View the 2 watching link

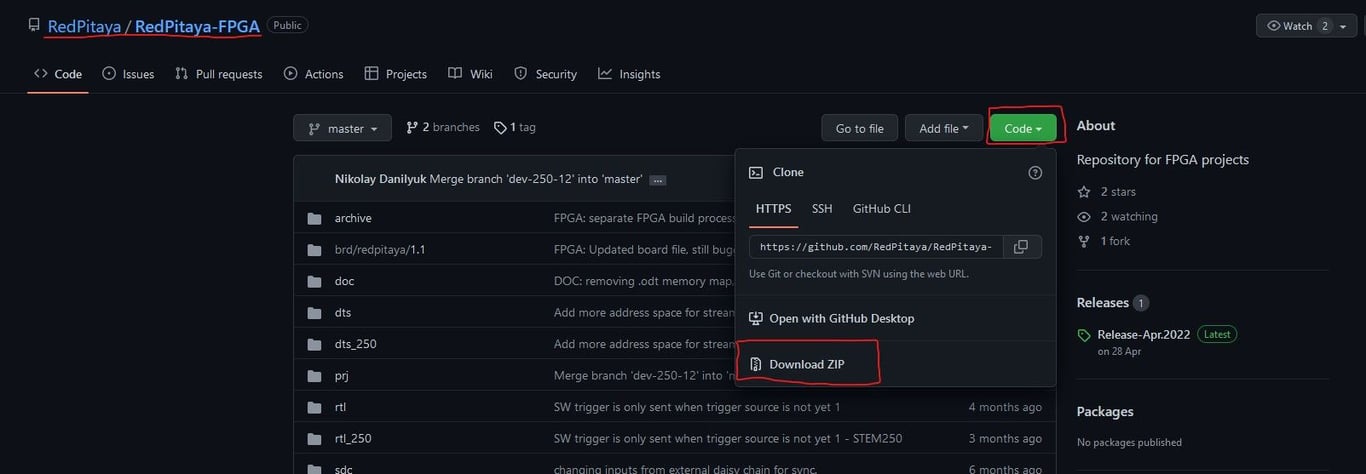(x=1117, y=216)
